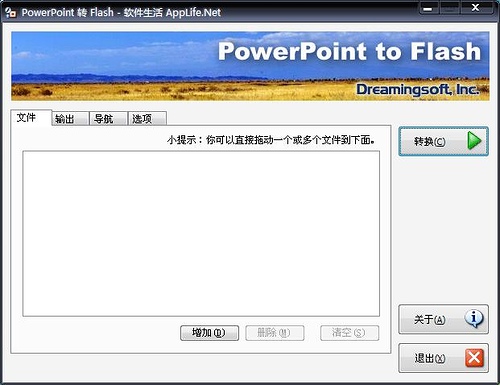Close the window with the title bar X
Screen dimensions: 500x385
coord(476,8)
